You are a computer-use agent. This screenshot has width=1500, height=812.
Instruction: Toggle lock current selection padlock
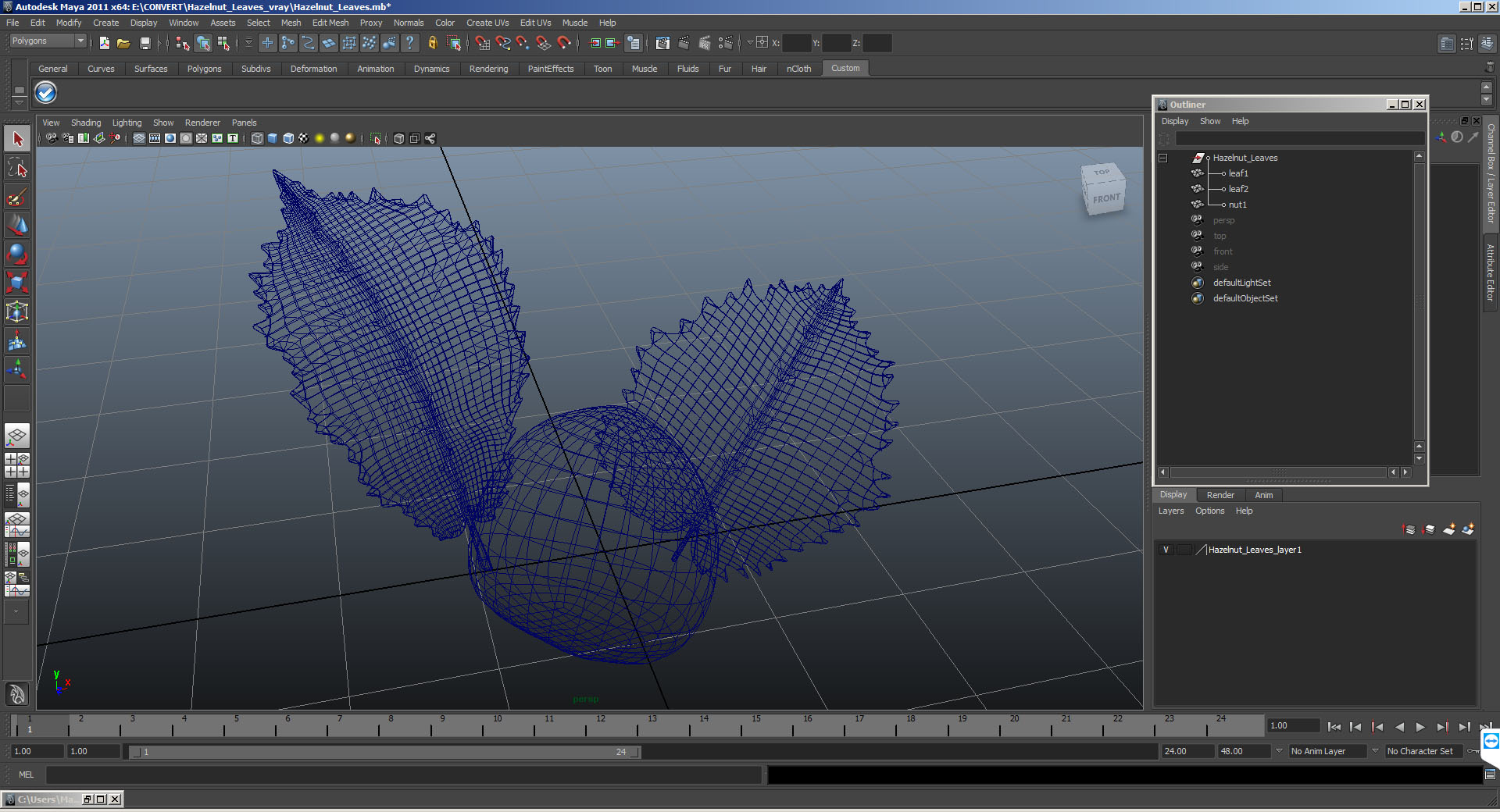point(433,43)
